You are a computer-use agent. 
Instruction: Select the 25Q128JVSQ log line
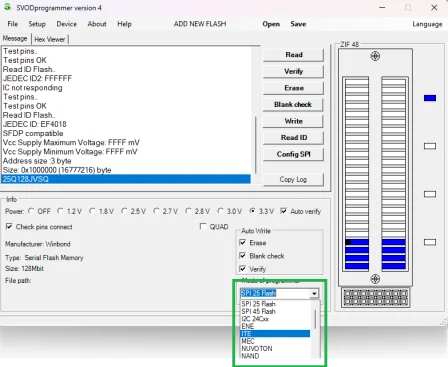[126, 179]
